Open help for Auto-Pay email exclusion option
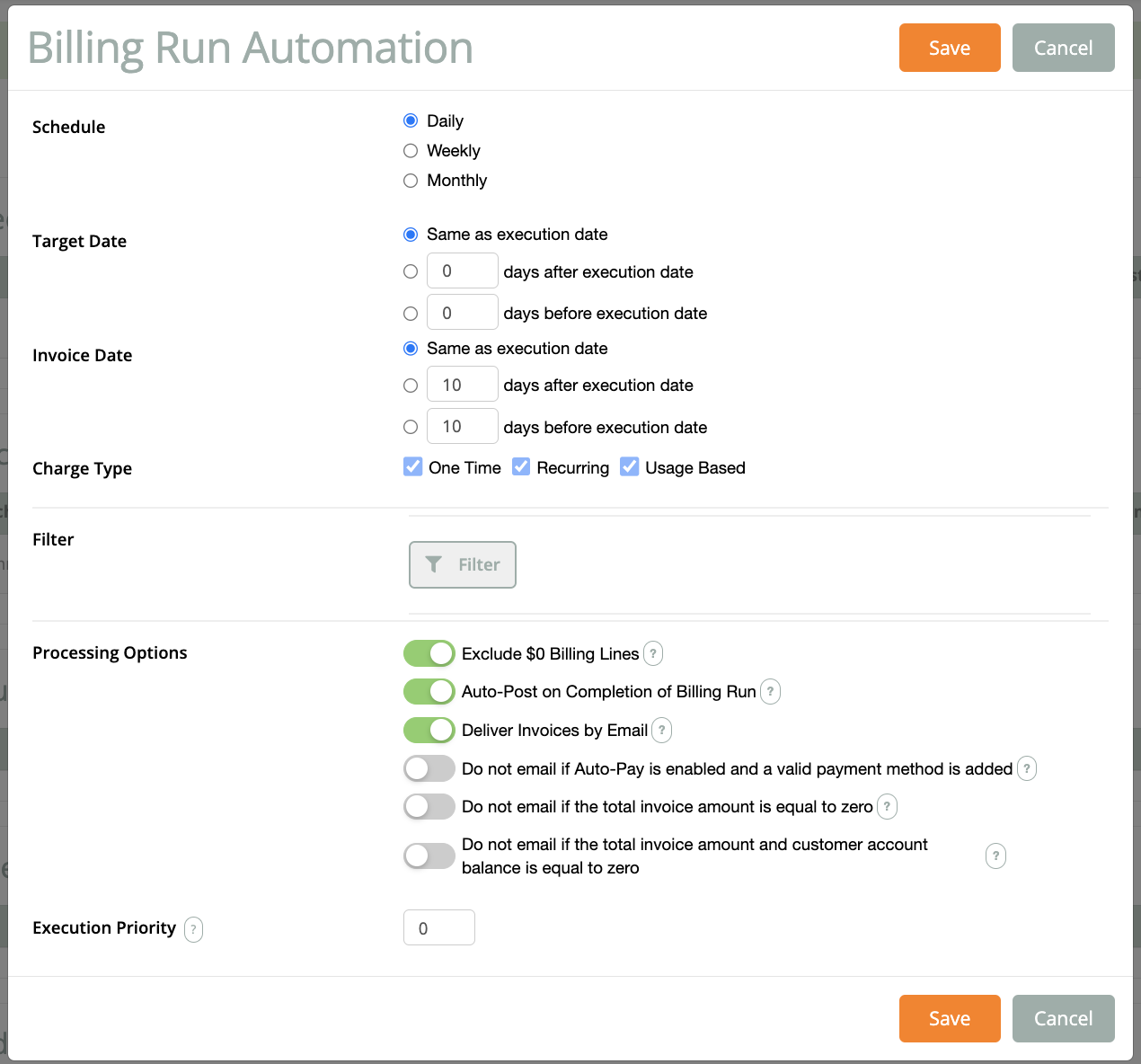This screenshot has width=1141, height=1064. (1027, 768)
